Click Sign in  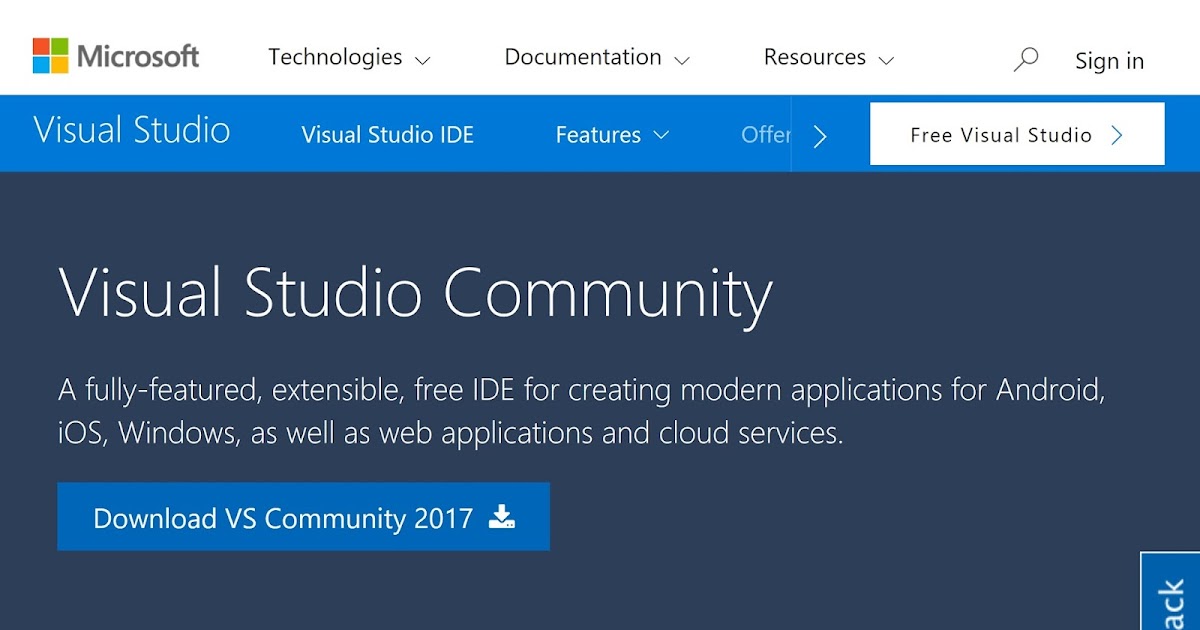click(x=1109, y=61)
